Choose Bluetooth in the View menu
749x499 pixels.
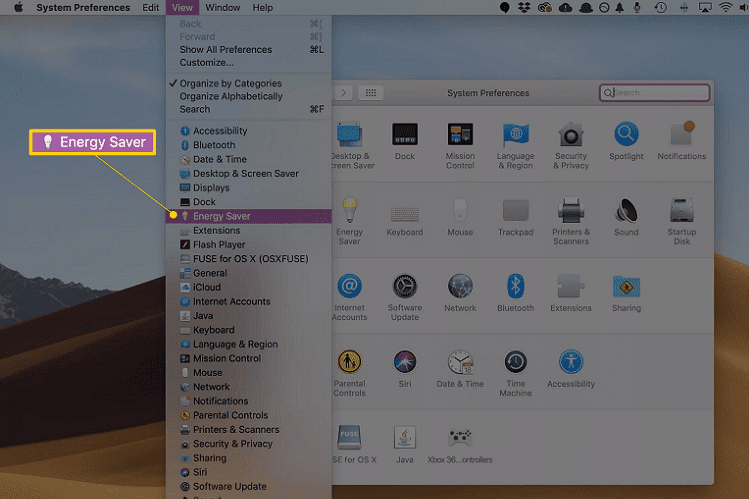pos(249,145)
